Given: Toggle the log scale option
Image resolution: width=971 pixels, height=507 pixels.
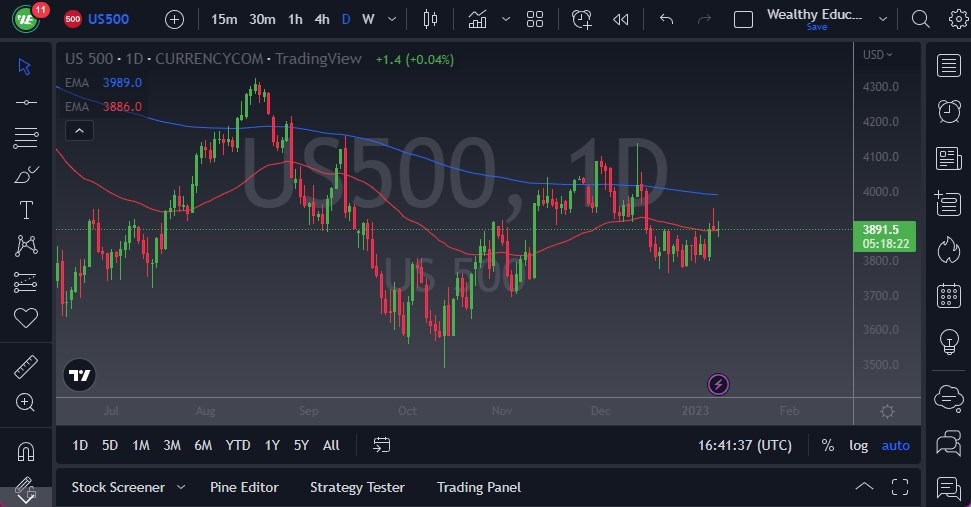Looking at the screenshot, I should [859, 445].
